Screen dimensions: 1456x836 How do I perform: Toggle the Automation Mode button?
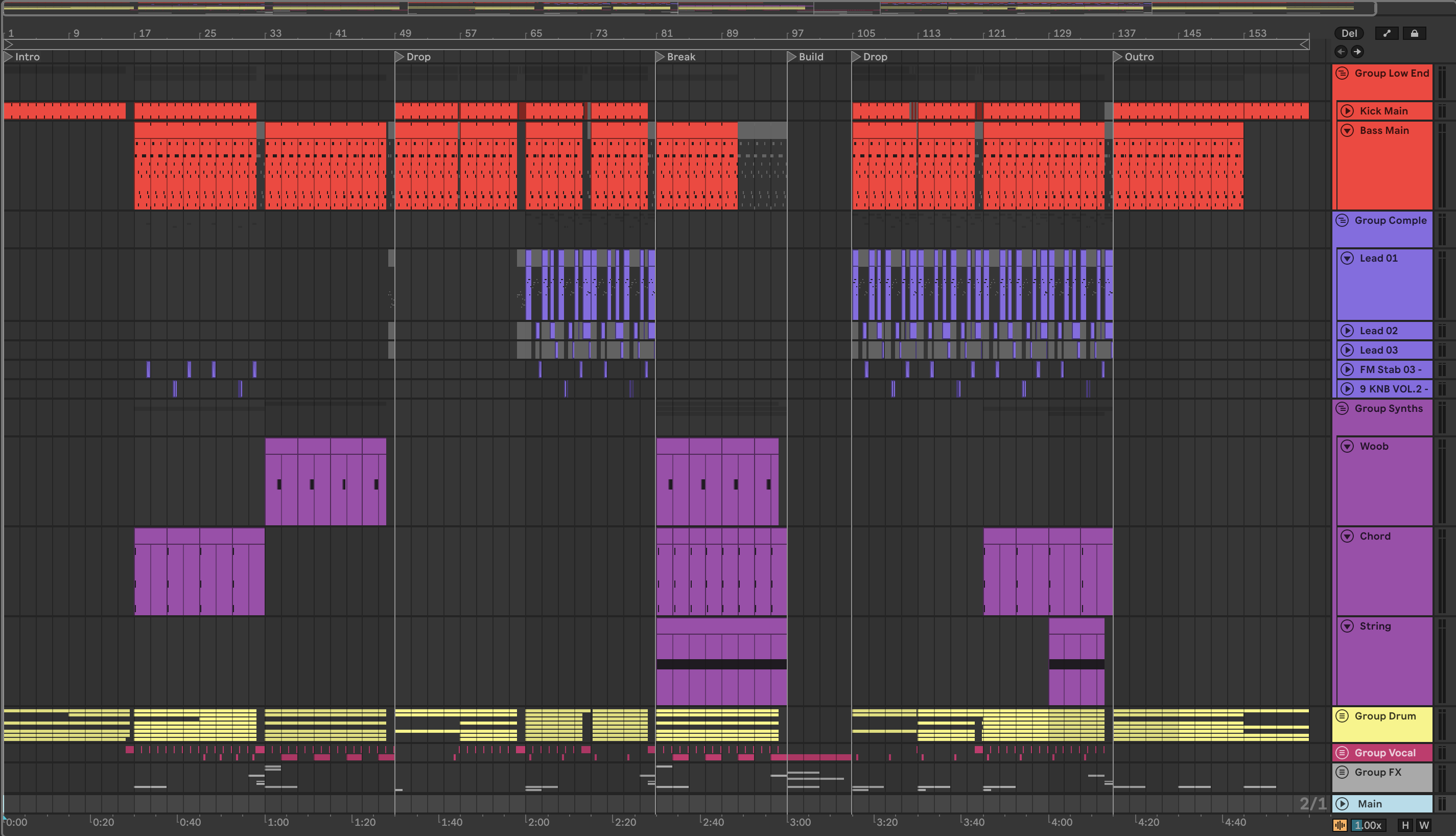pos(1387,33)
